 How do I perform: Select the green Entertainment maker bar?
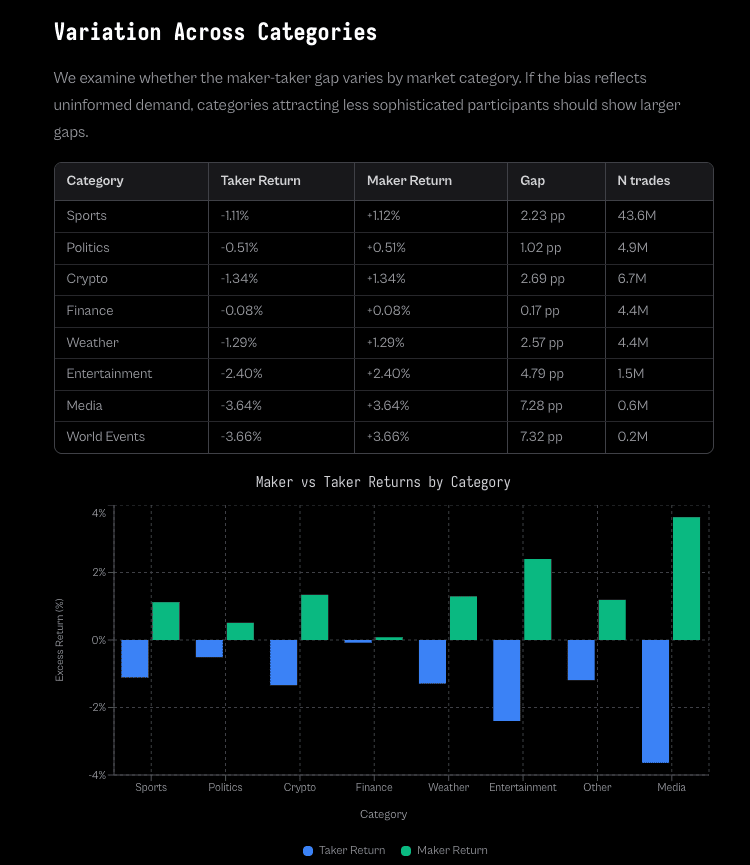(537, 599)
